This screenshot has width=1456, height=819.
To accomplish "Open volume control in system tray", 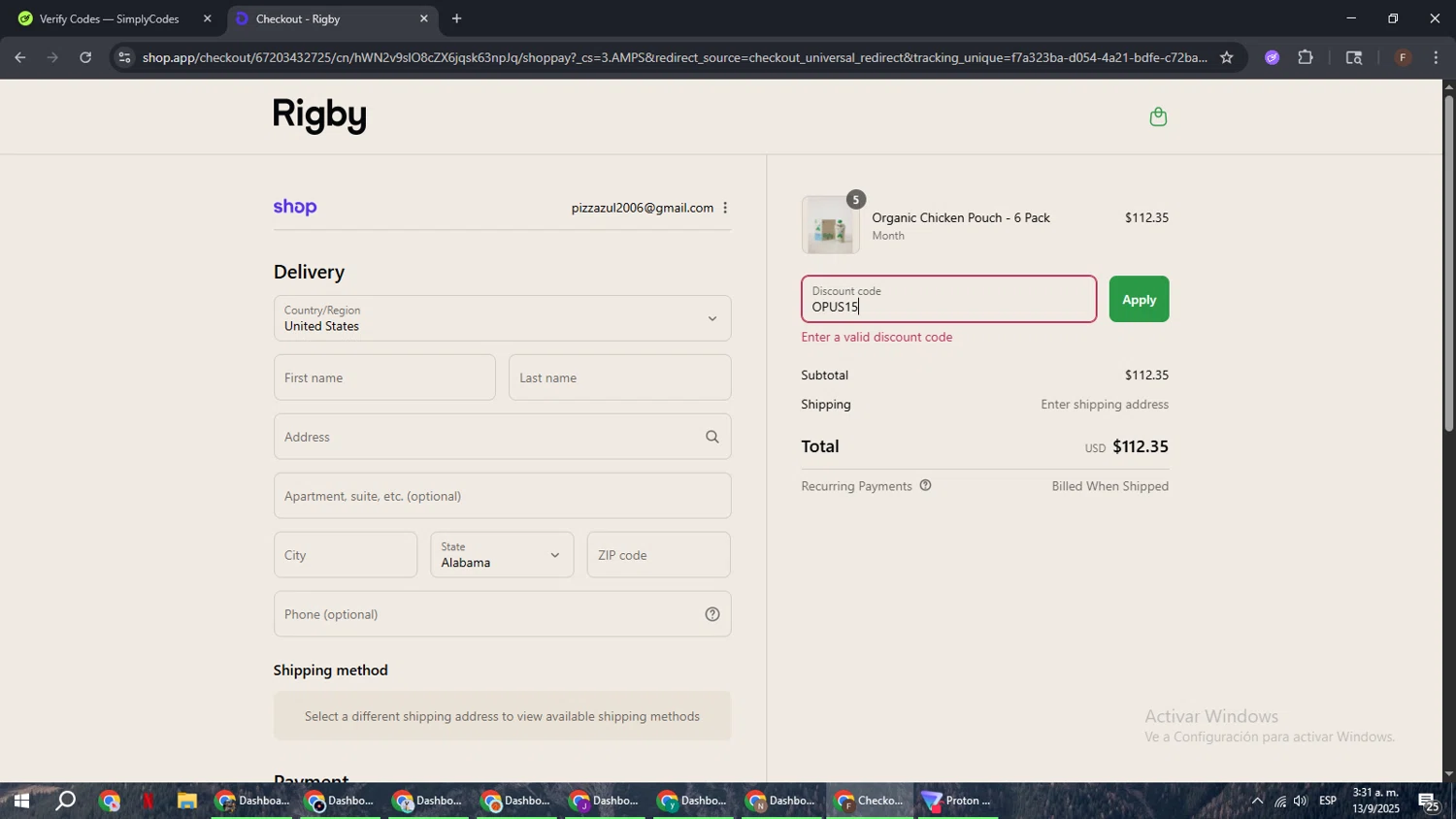I will (x=1301, y=802).
